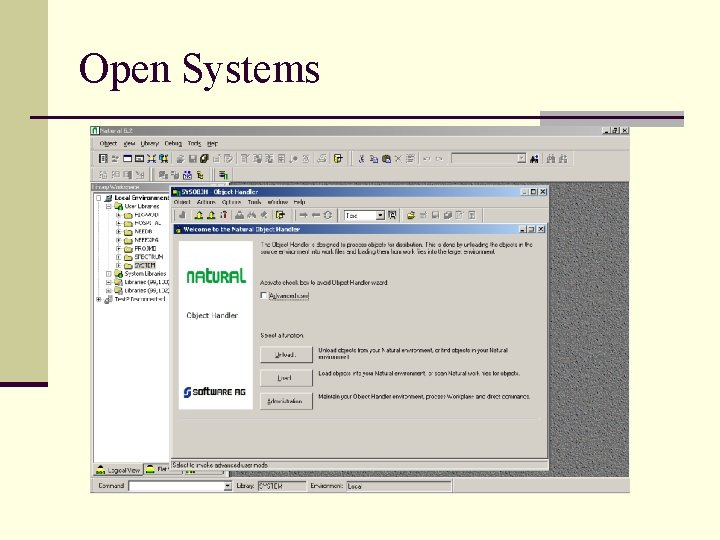The height and width of the screenshot is (540, 720).
Task: Open the Command combo box dropdown arrow
Action: (228, 486)
